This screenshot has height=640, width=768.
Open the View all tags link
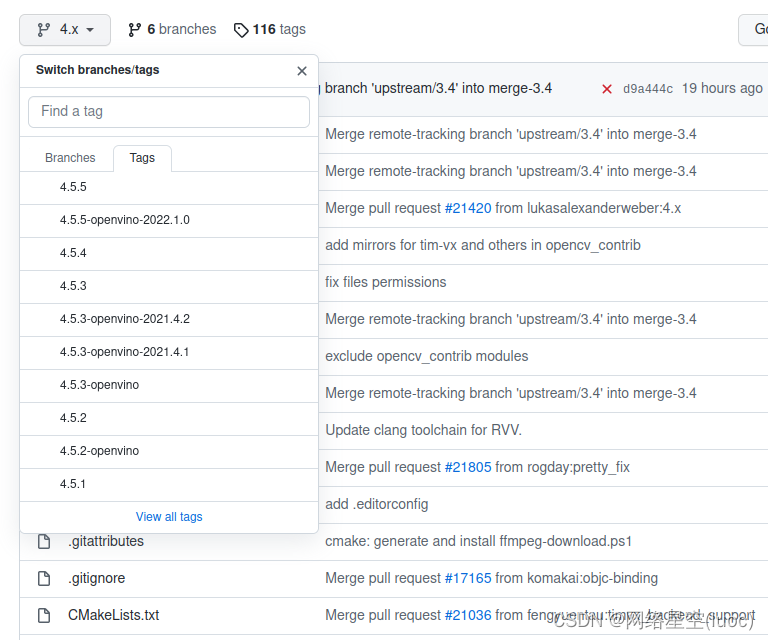click(169, 517)
